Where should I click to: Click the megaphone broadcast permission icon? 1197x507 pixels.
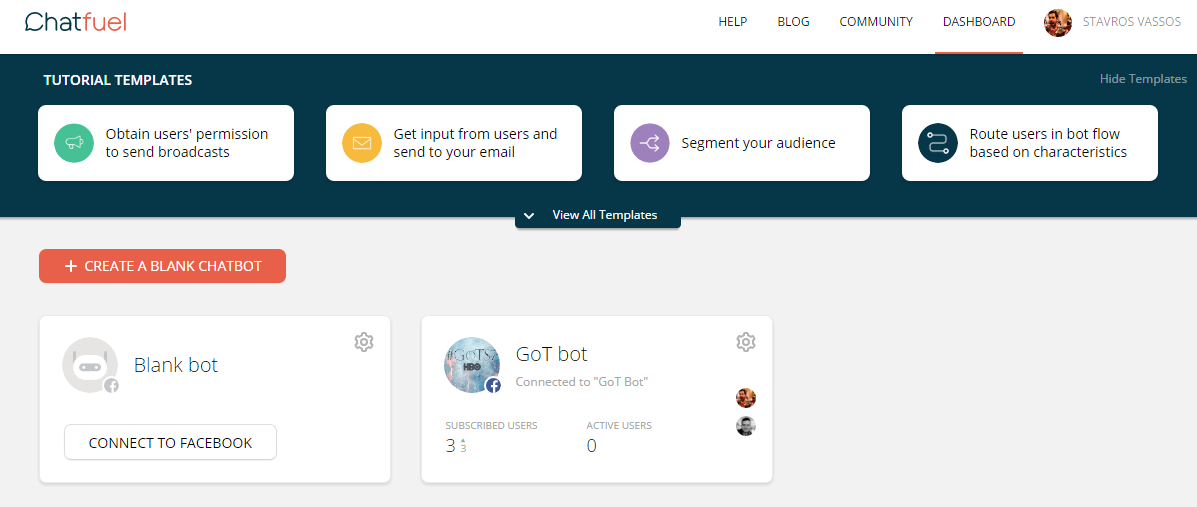tap(74, 143)
